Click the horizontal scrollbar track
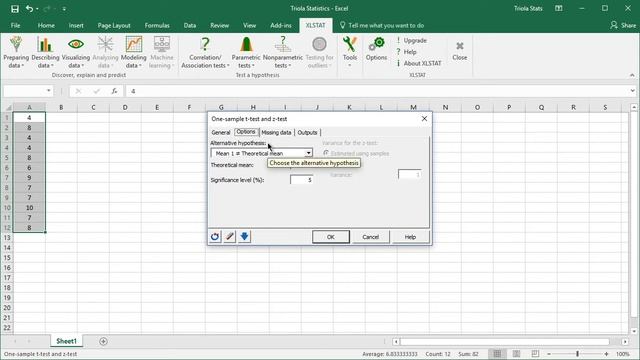 click(504, 341)
